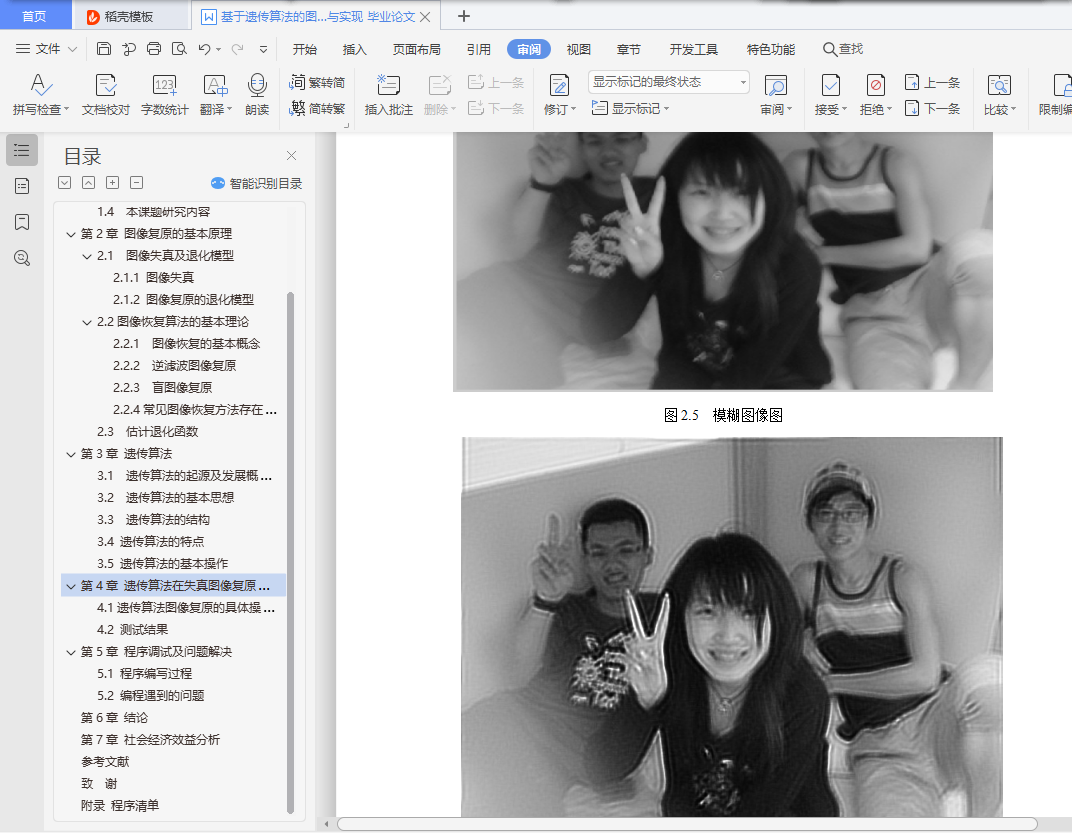The image size is (1072, 833).
Task: Close the 目录 outline panel
Action: [292, 156]
